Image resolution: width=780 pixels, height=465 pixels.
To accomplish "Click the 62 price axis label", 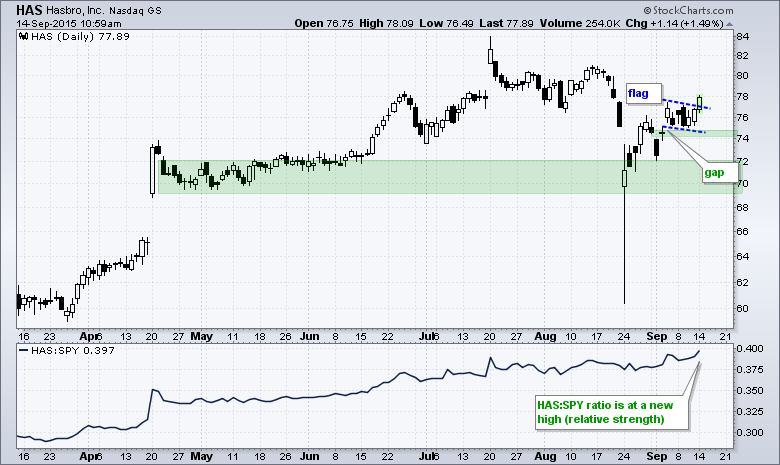I will tap(743, 282).
